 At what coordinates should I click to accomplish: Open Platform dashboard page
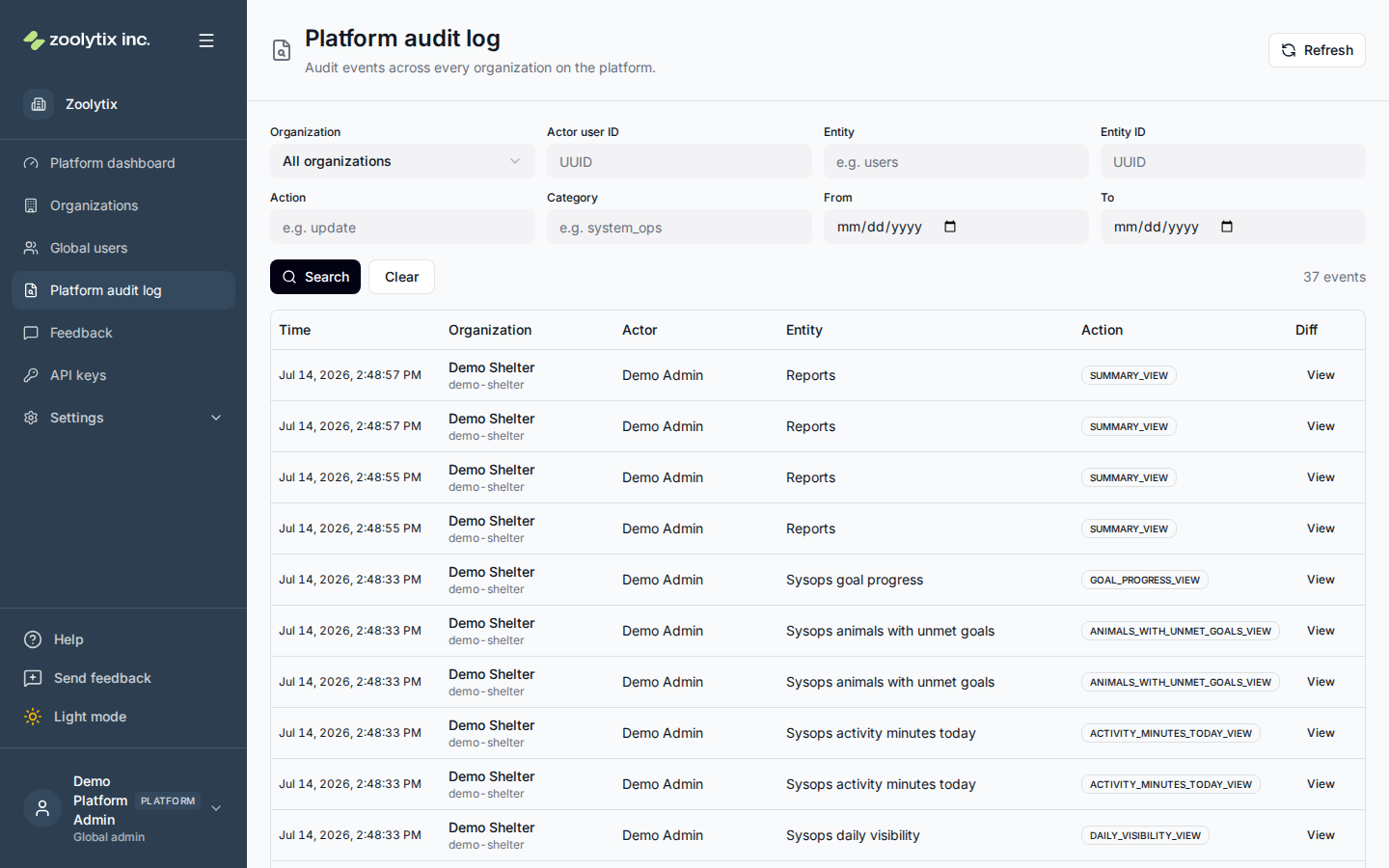123,163
